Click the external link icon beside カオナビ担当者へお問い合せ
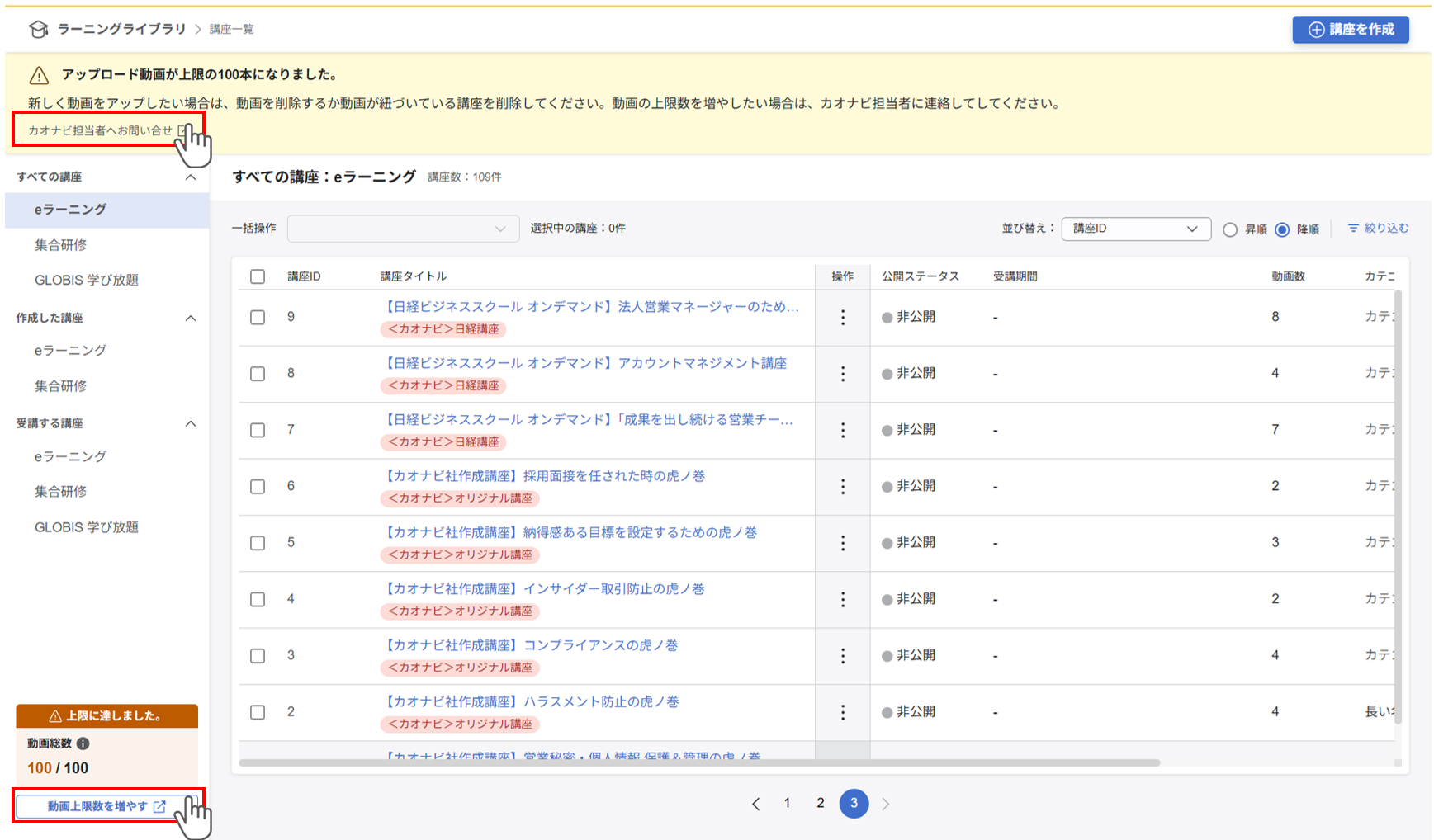 182,130
